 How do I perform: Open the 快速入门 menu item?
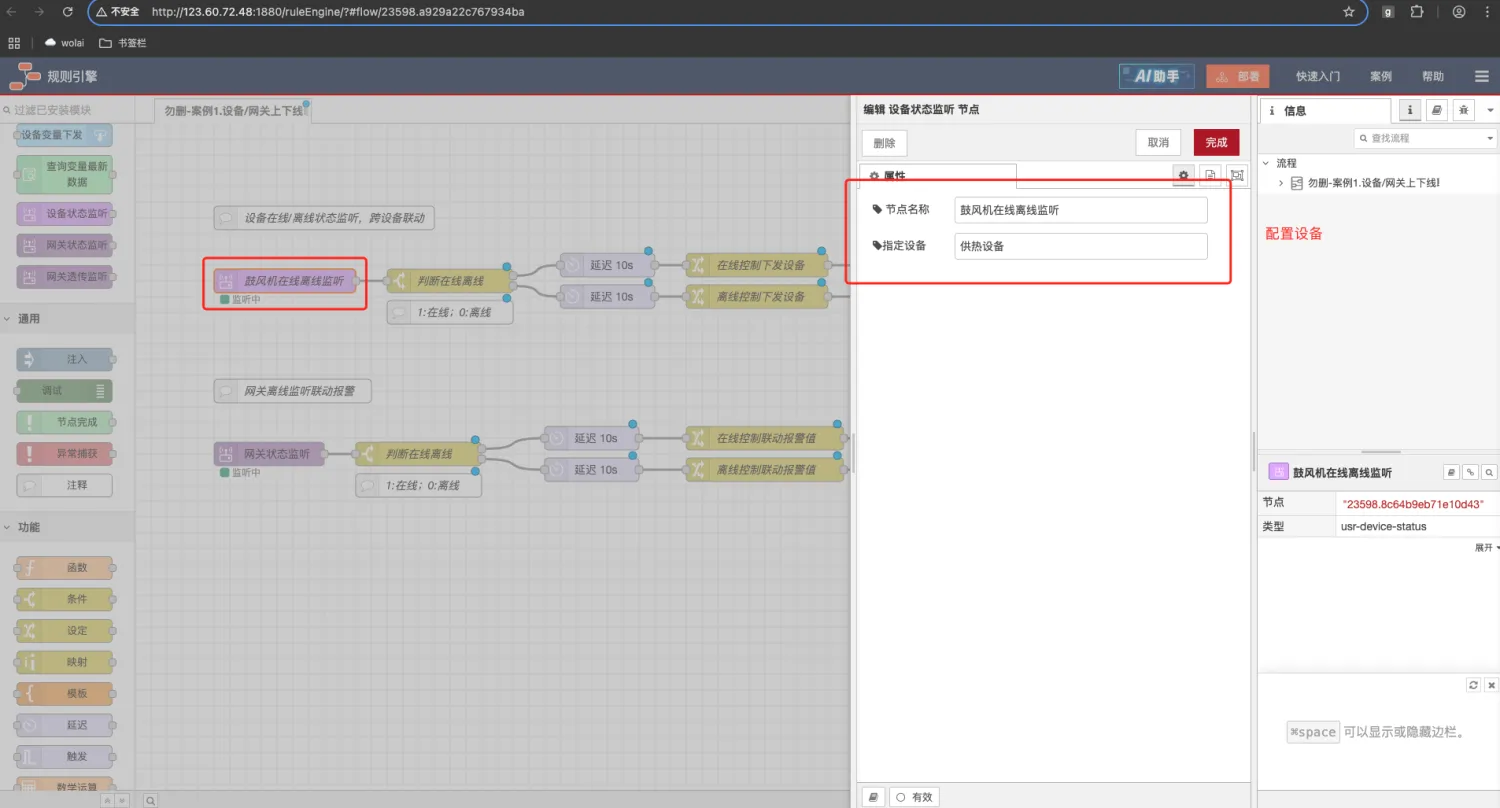pyautogui.click(x=1317, y=76)
